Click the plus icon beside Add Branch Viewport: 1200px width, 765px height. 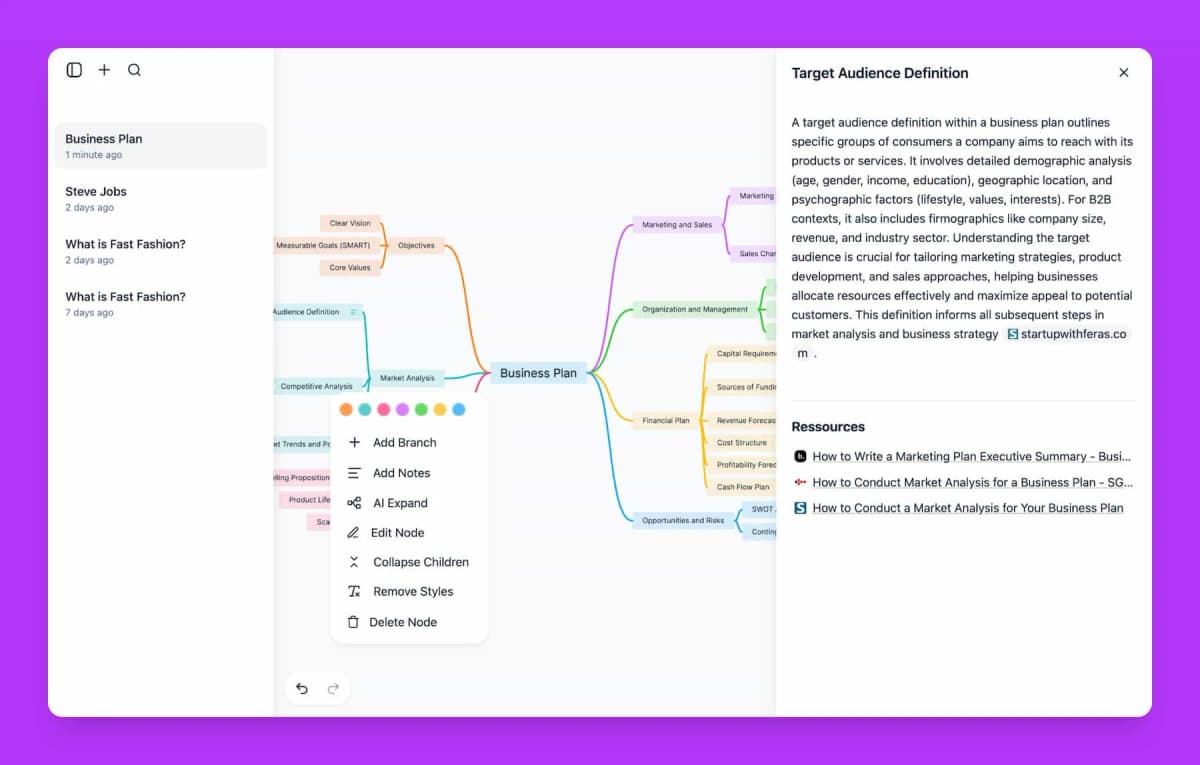354,442
